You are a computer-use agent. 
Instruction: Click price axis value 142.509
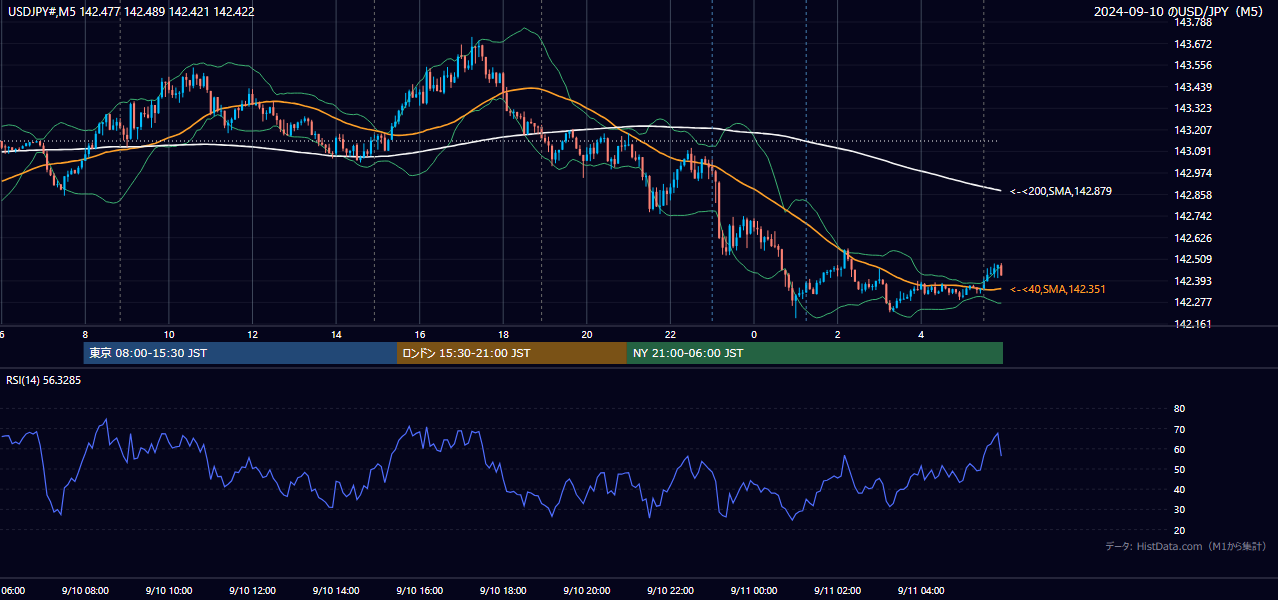(1194, 259)
